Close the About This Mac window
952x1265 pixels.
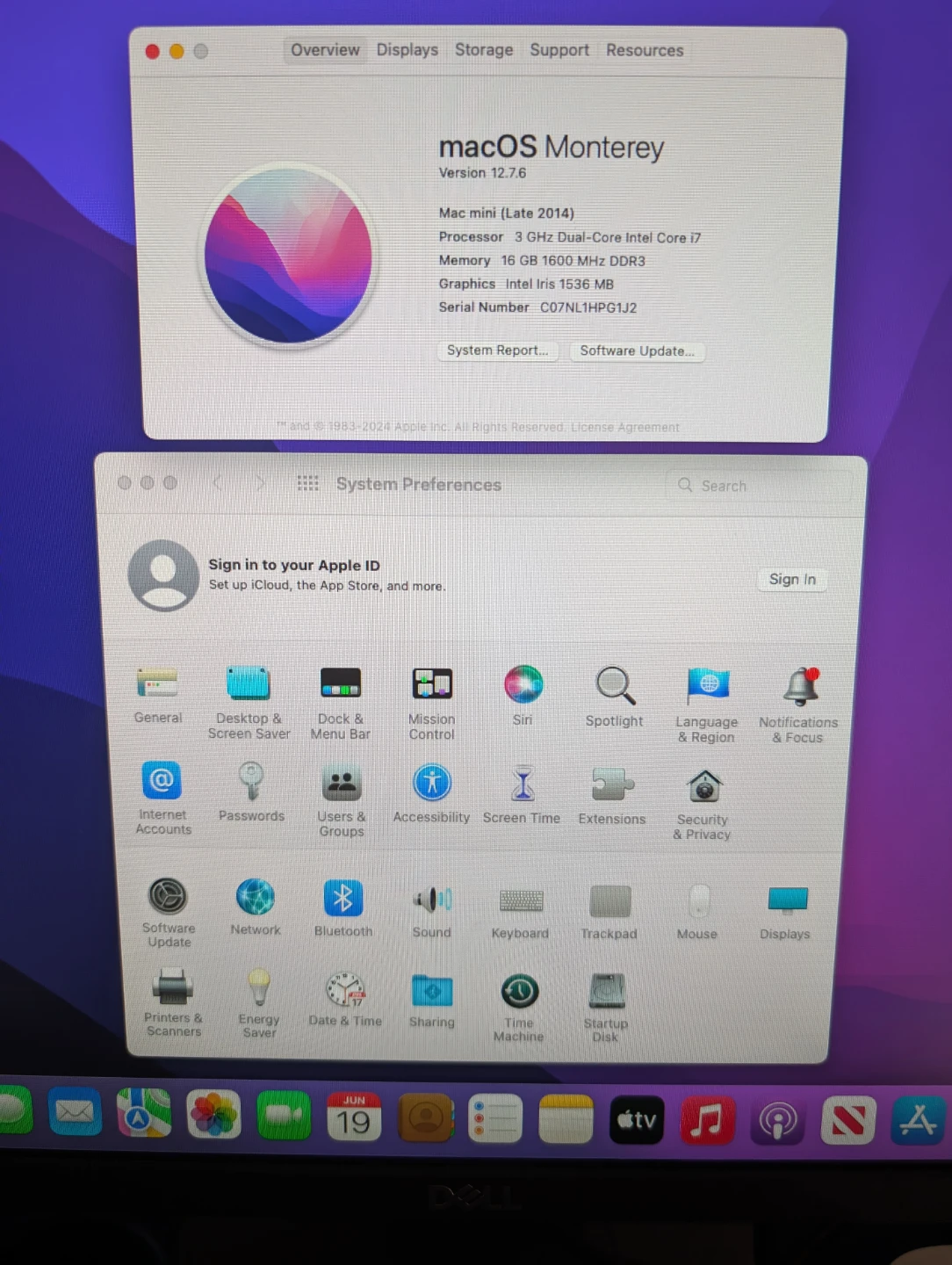(152, 52)
